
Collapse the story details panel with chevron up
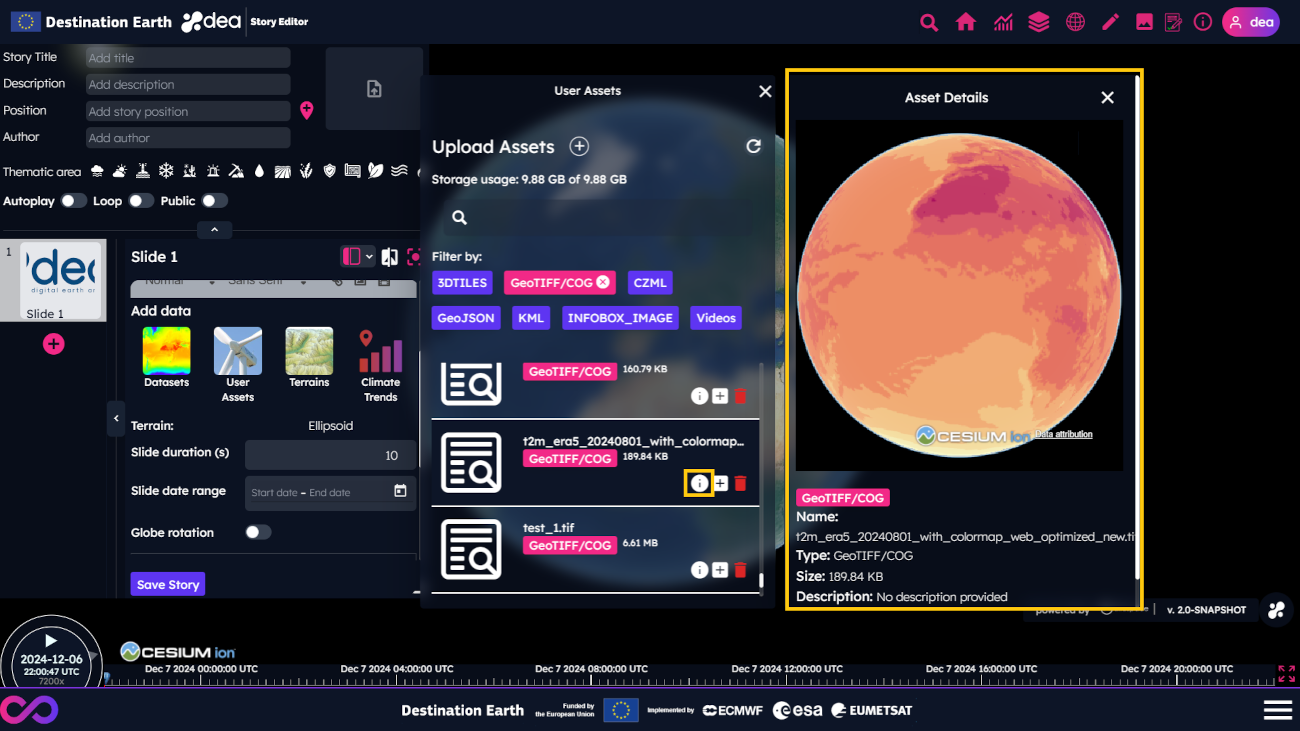click(x=214, y=230)
